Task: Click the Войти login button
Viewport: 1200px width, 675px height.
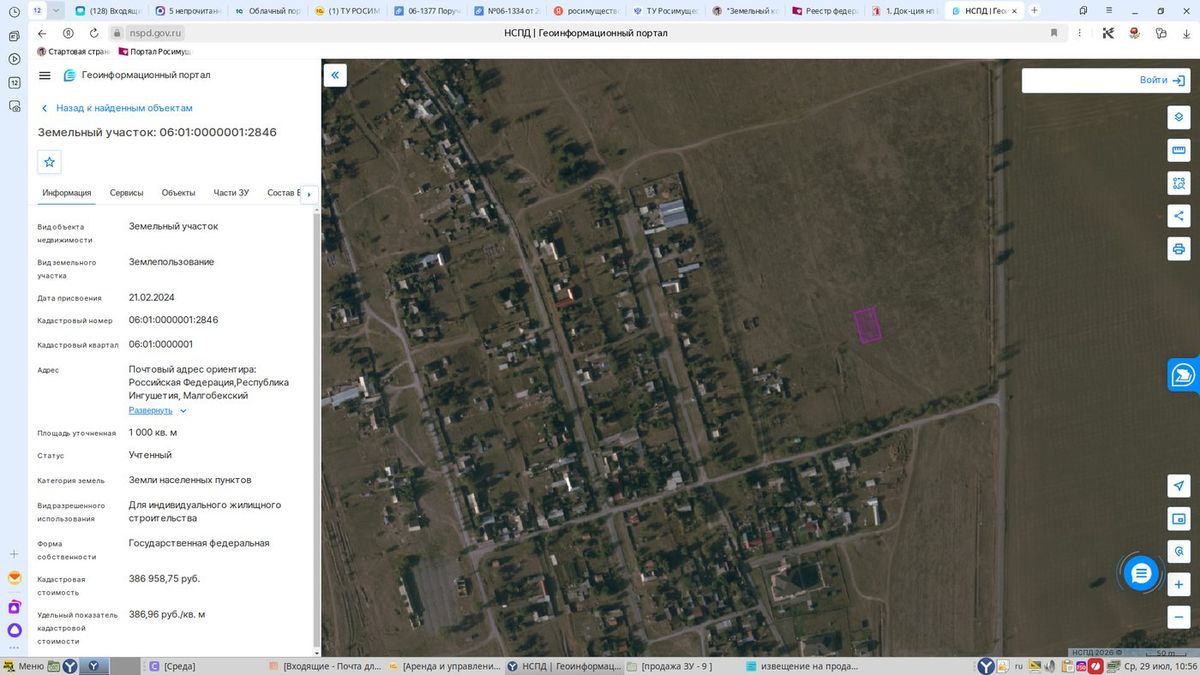Action: [x=1161, y=80]
